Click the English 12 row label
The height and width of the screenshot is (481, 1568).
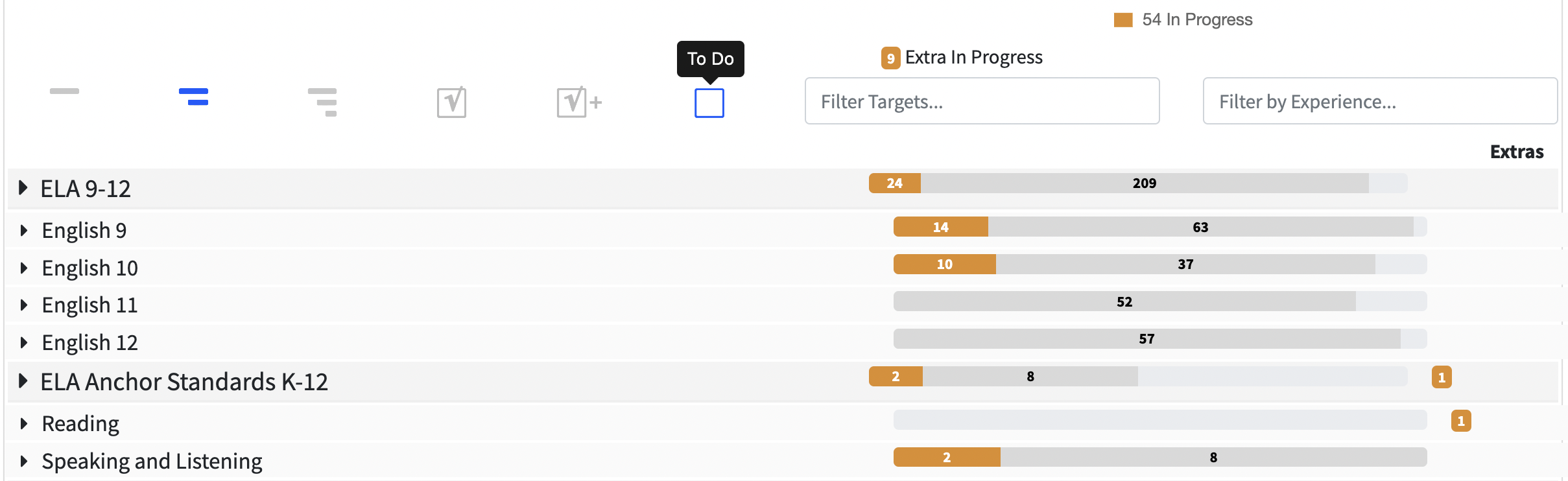point(89,342)
